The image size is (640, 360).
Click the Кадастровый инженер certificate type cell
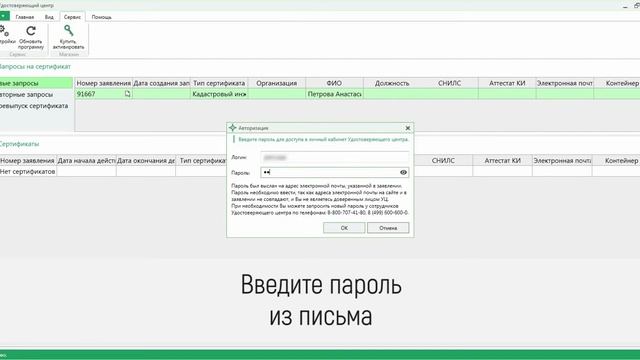(x=219, y=94)
